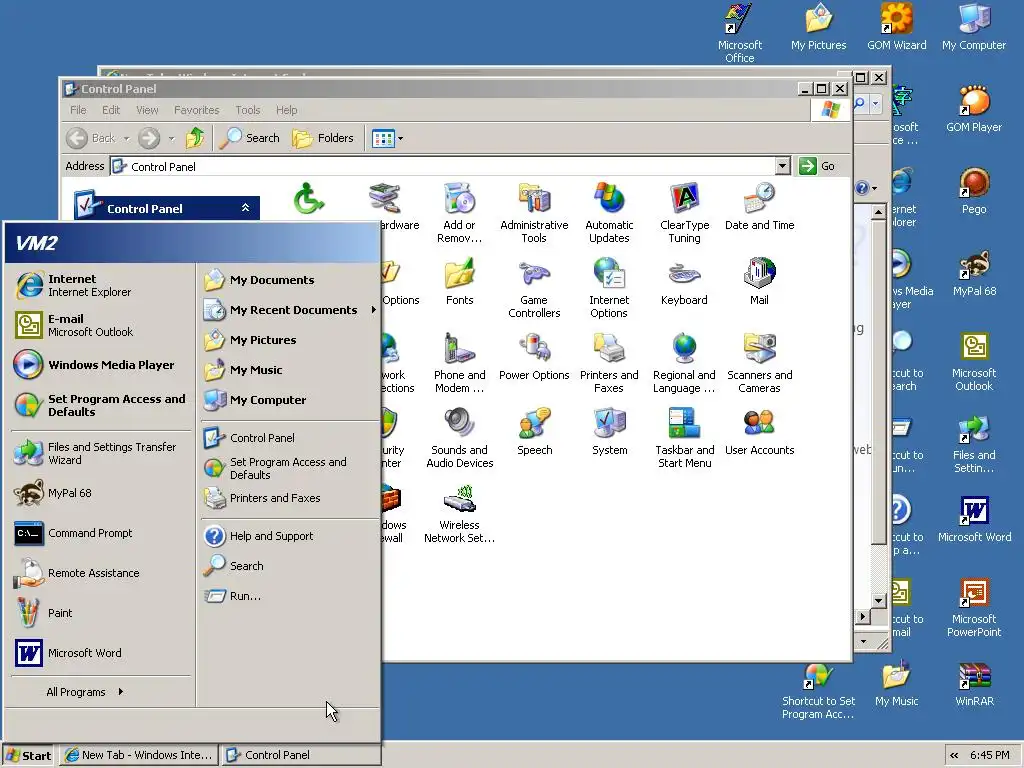Click the Up folder toolbar icon

coord(195,138)
